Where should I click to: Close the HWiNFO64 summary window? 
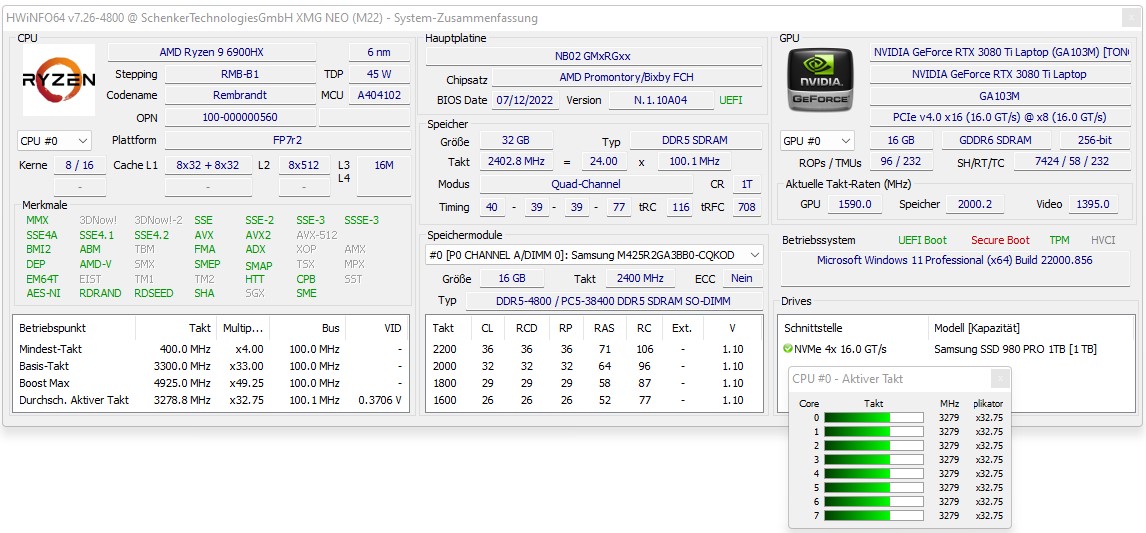coord(1133,18)
